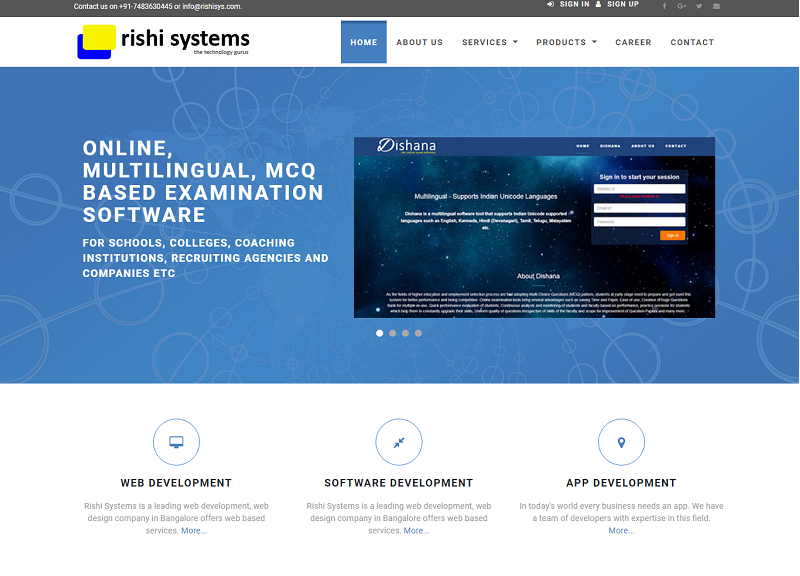Expand the Services dropdown menu

pyautogui.click(x=490, y=42)
